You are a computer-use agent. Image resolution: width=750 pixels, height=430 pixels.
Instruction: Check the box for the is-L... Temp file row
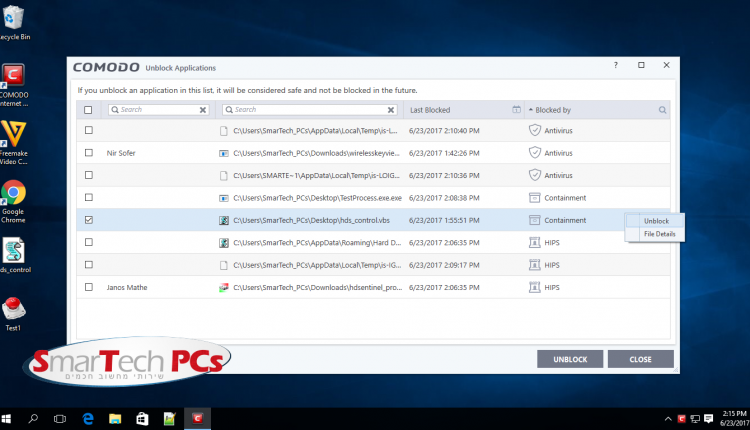click(88, 130)
